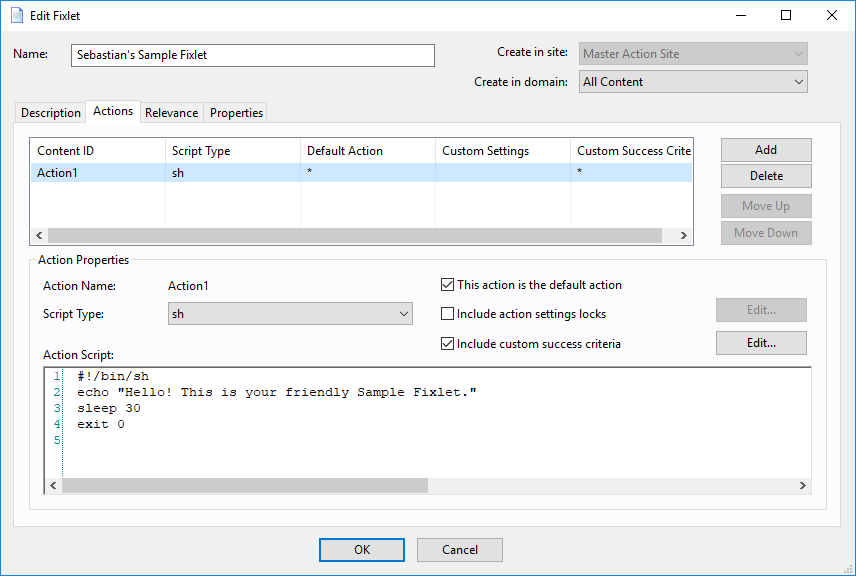856x576 pixels.
Task: Click right scroll arrow of Action Script editor
Action: click(x=802, y=485)
